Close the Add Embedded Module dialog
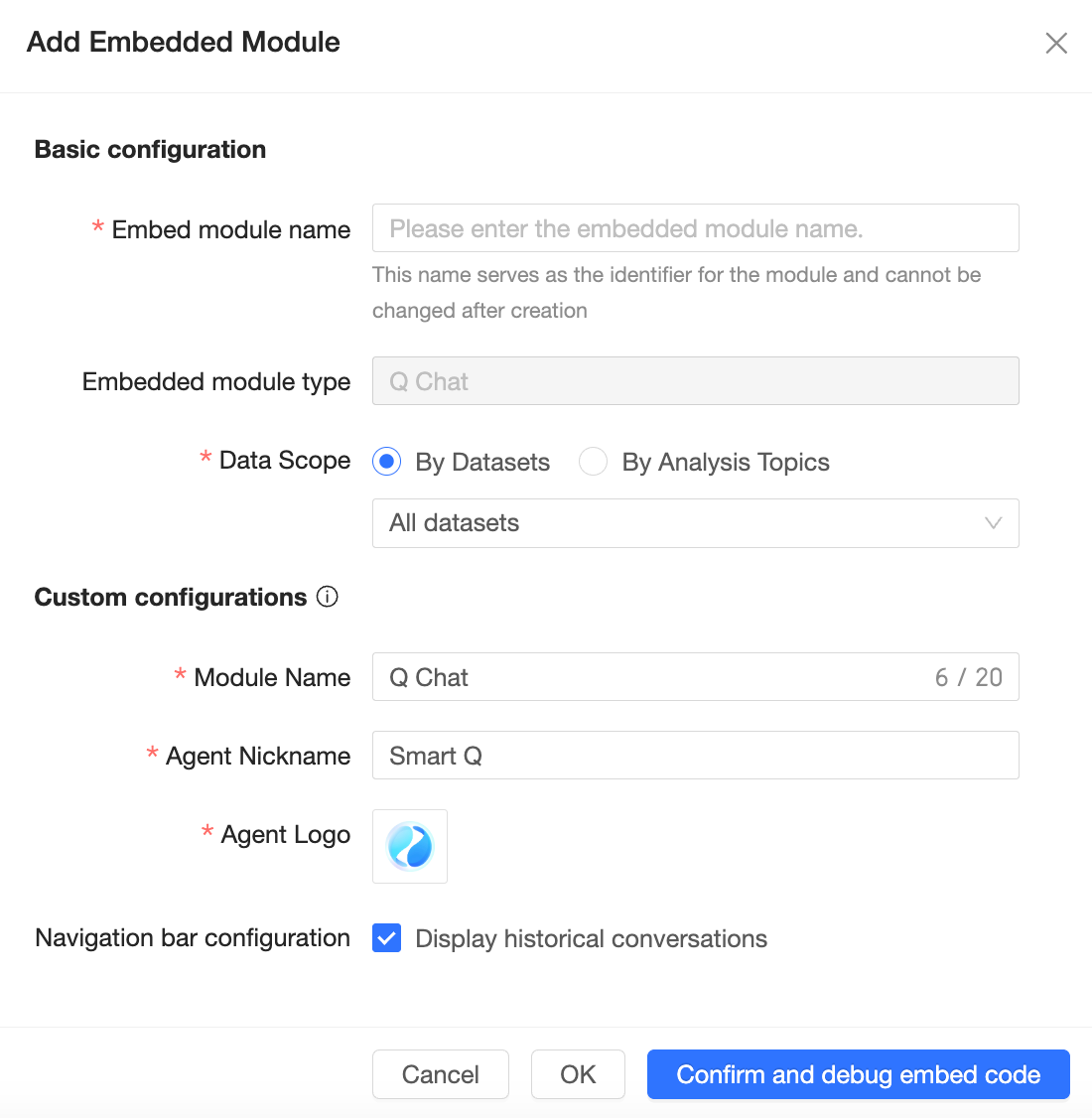 pyautogui.click(x=1056, y=43)
